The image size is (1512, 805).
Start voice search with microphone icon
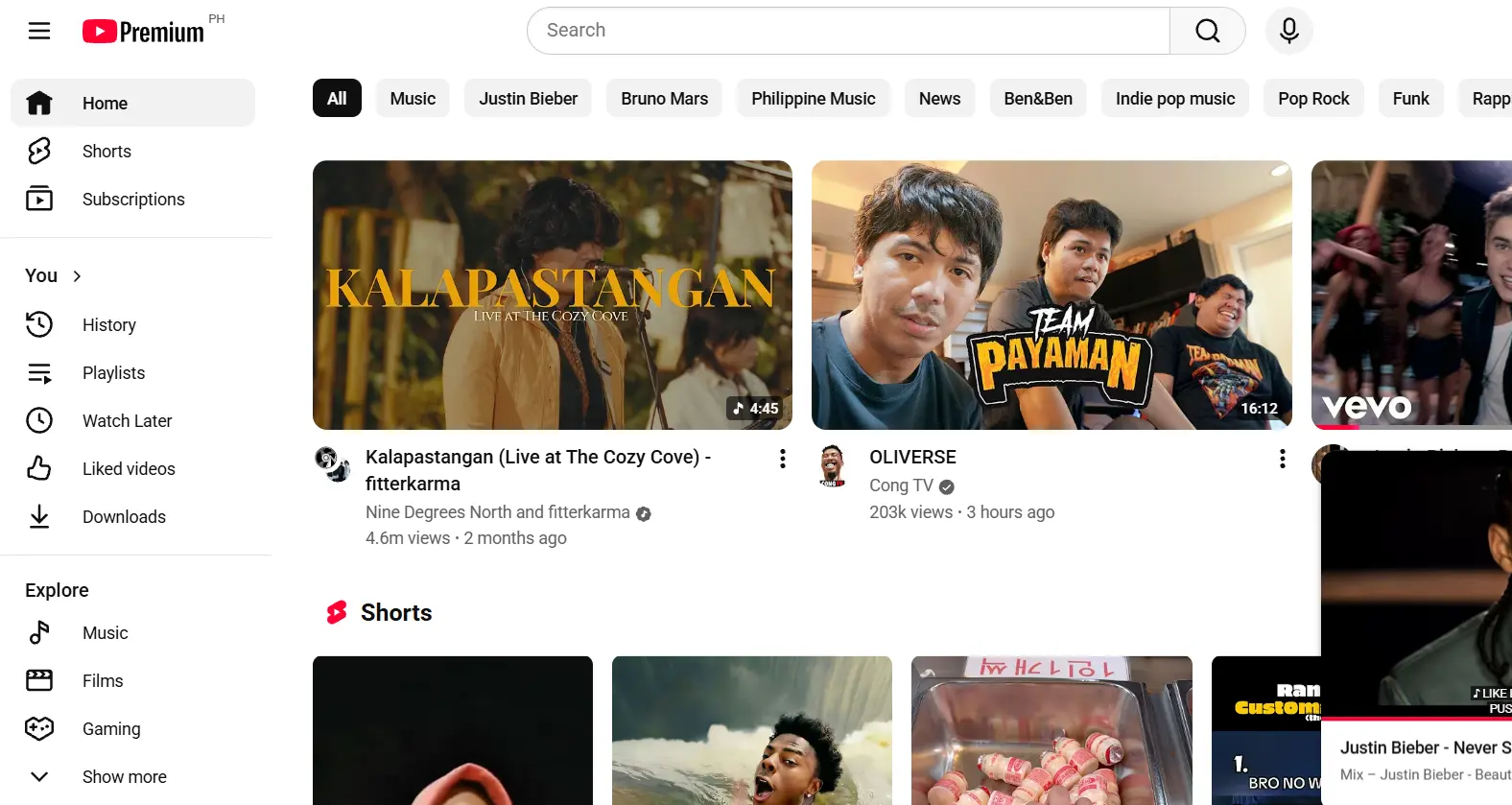point(1289,31)
